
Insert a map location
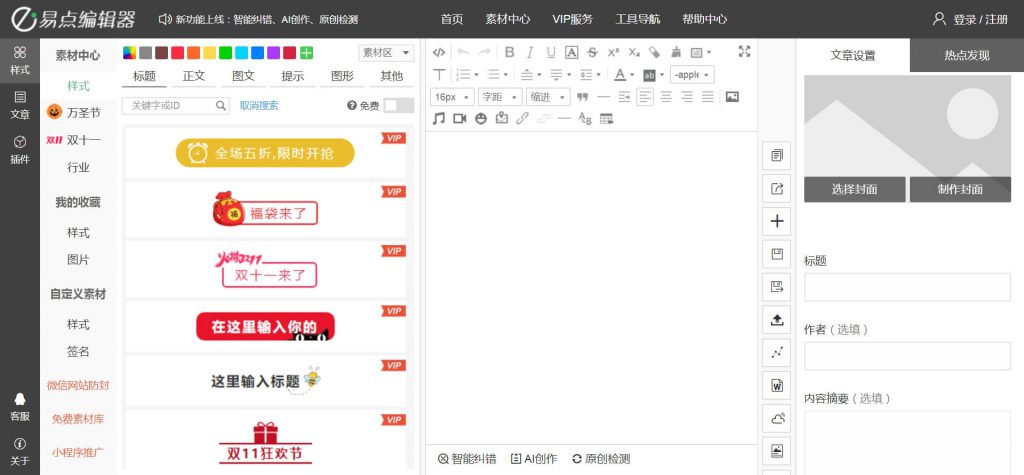pos(502,119)
